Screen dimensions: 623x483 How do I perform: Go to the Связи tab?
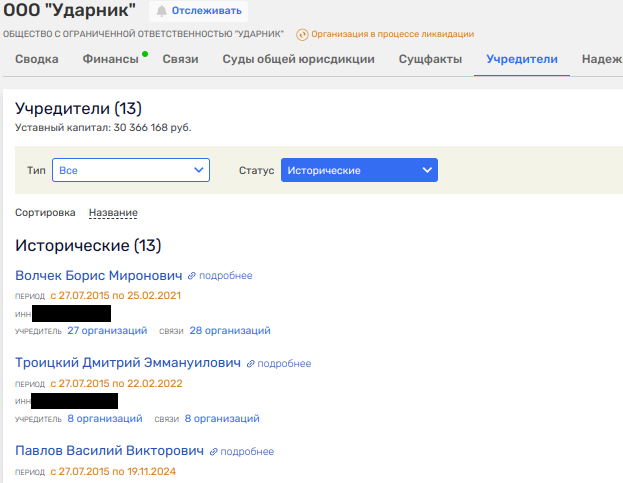click(x=180, y=59)
